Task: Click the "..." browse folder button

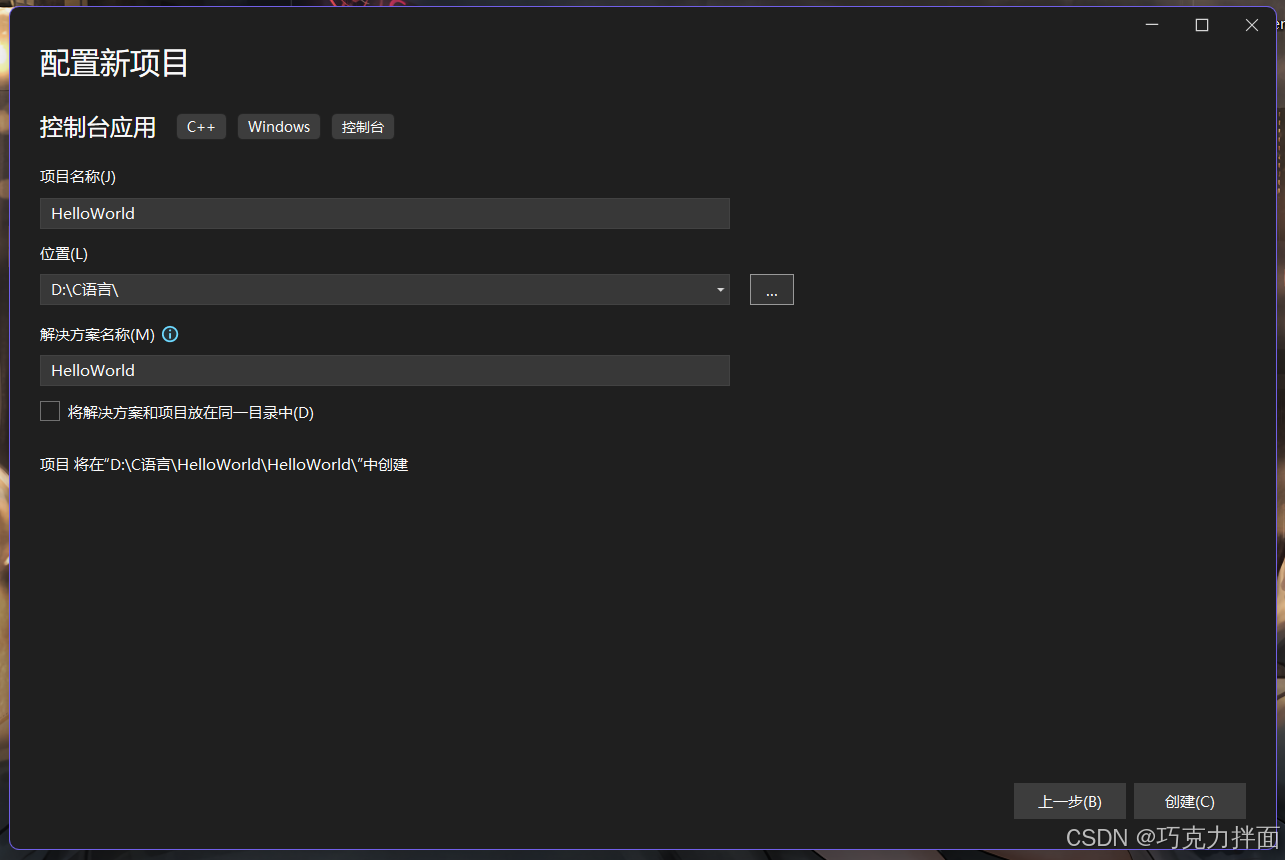Action: point(771,289)
